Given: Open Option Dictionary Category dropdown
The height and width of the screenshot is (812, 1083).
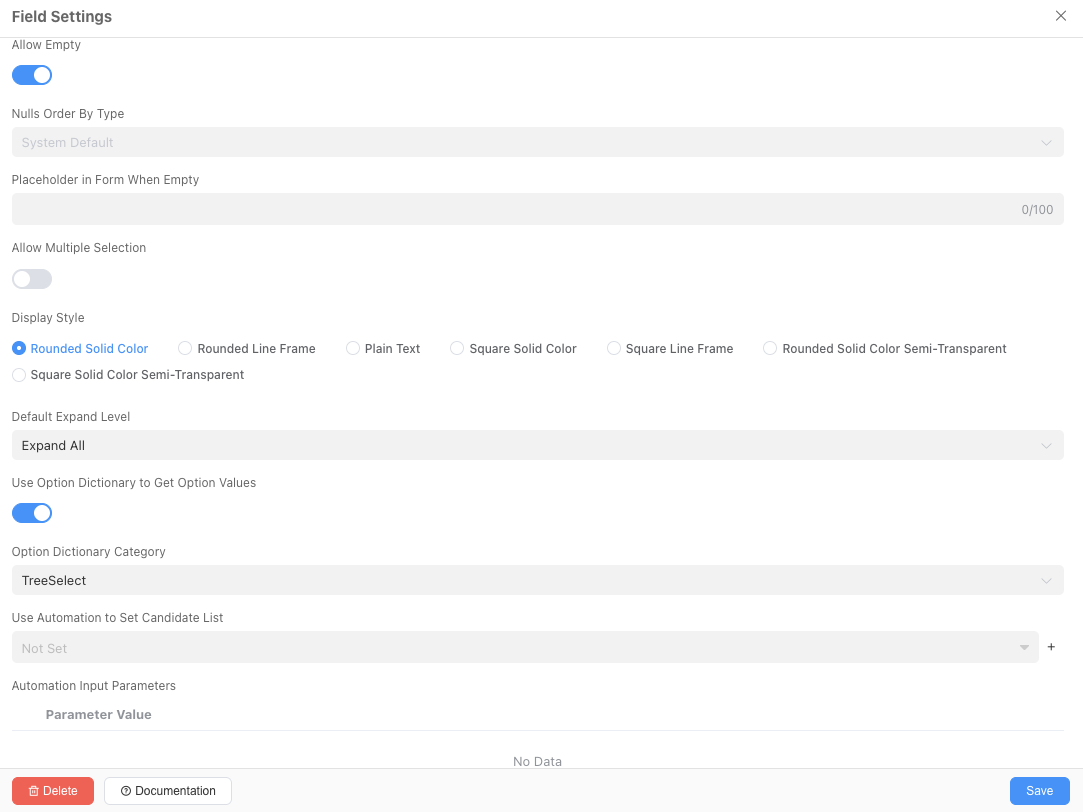Looking at the screenshot, I should (x=537, y=580).
